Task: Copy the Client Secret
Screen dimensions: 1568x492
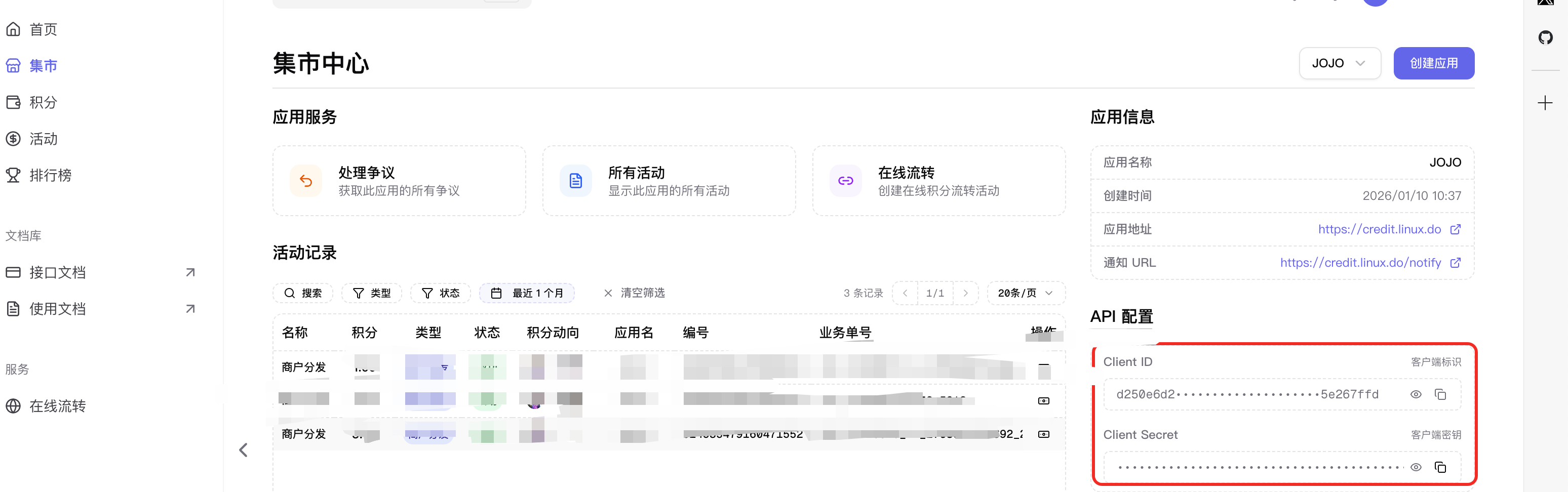Action: tap(1440, 467)
